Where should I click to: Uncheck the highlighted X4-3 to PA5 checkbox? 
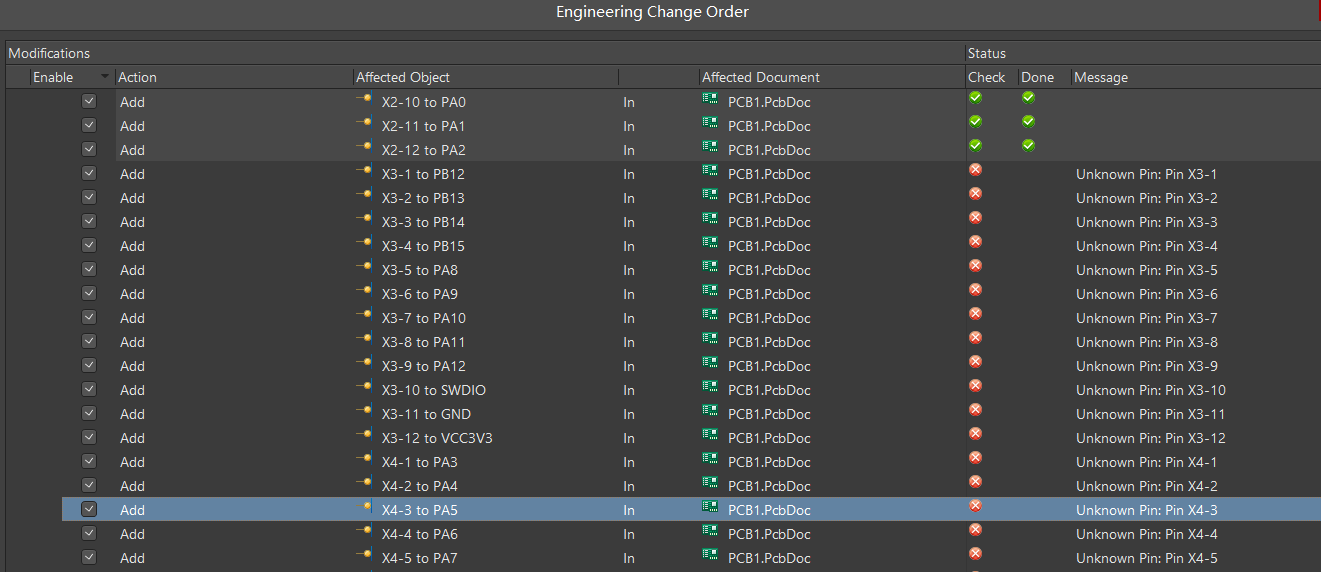pyautogui.click(x=89, y=509)
